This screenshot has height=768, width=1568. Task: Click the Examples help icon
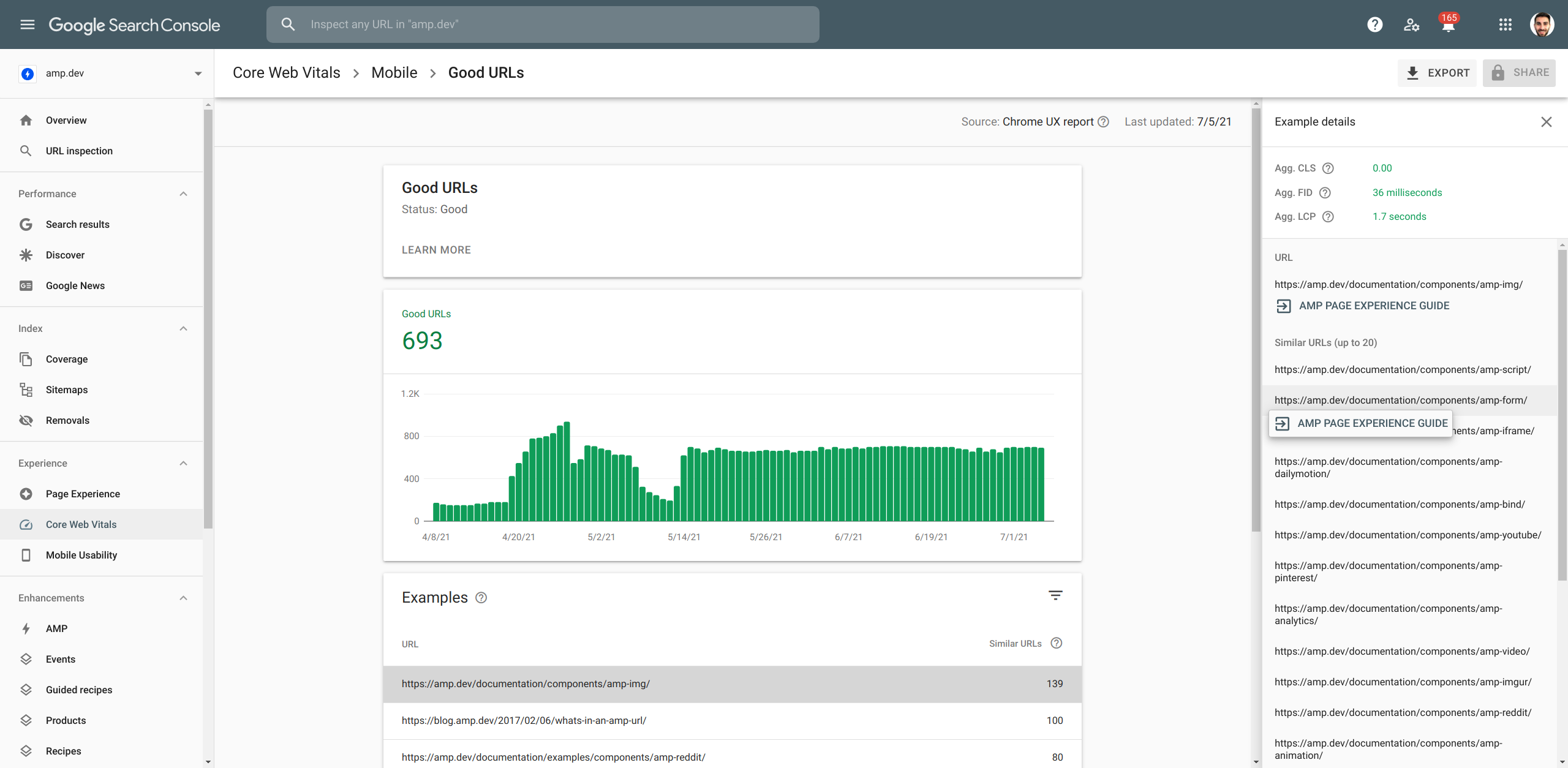click(481, 598)
